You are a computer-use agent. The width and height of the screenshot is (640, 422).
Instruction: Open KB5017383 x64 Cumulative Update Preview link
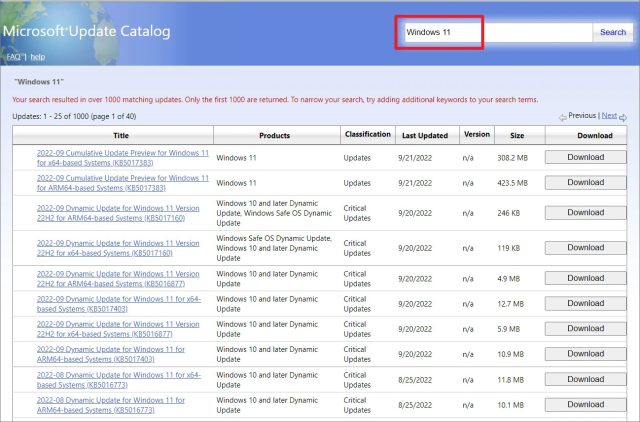click(x=122, y=158)
